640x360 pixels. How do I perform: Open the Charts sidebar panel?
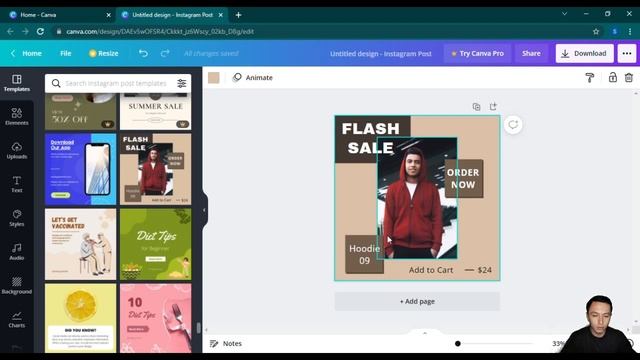tap(17, 319)
